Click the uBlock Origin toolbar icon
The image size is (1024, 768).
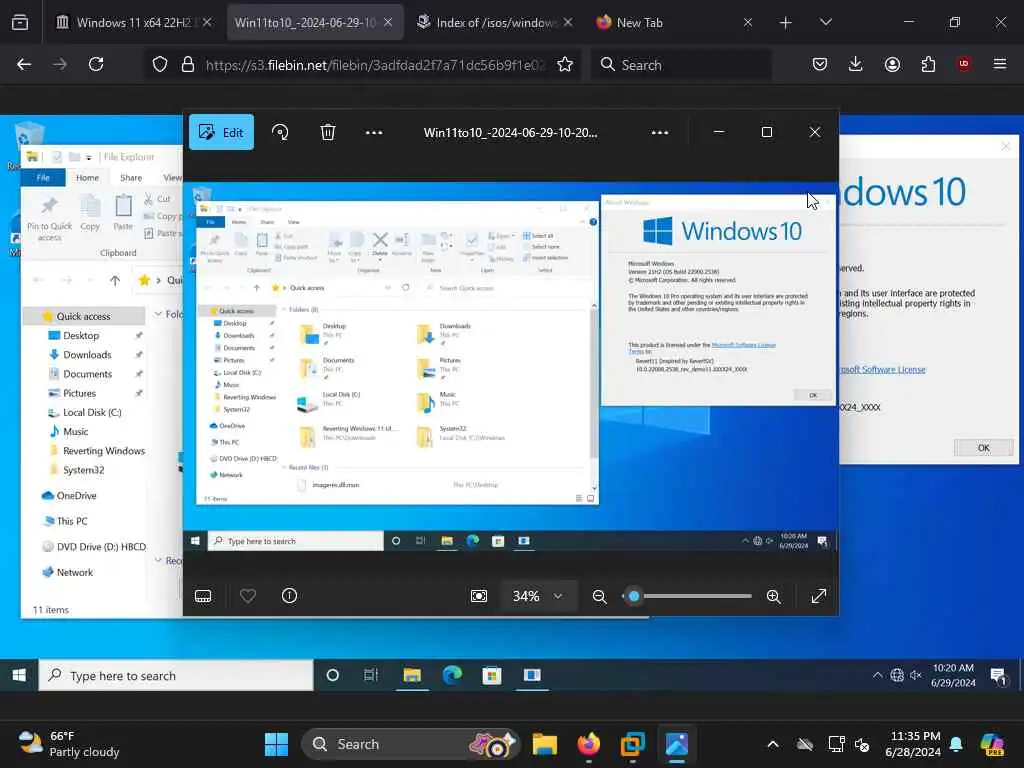tap(964, 65)
